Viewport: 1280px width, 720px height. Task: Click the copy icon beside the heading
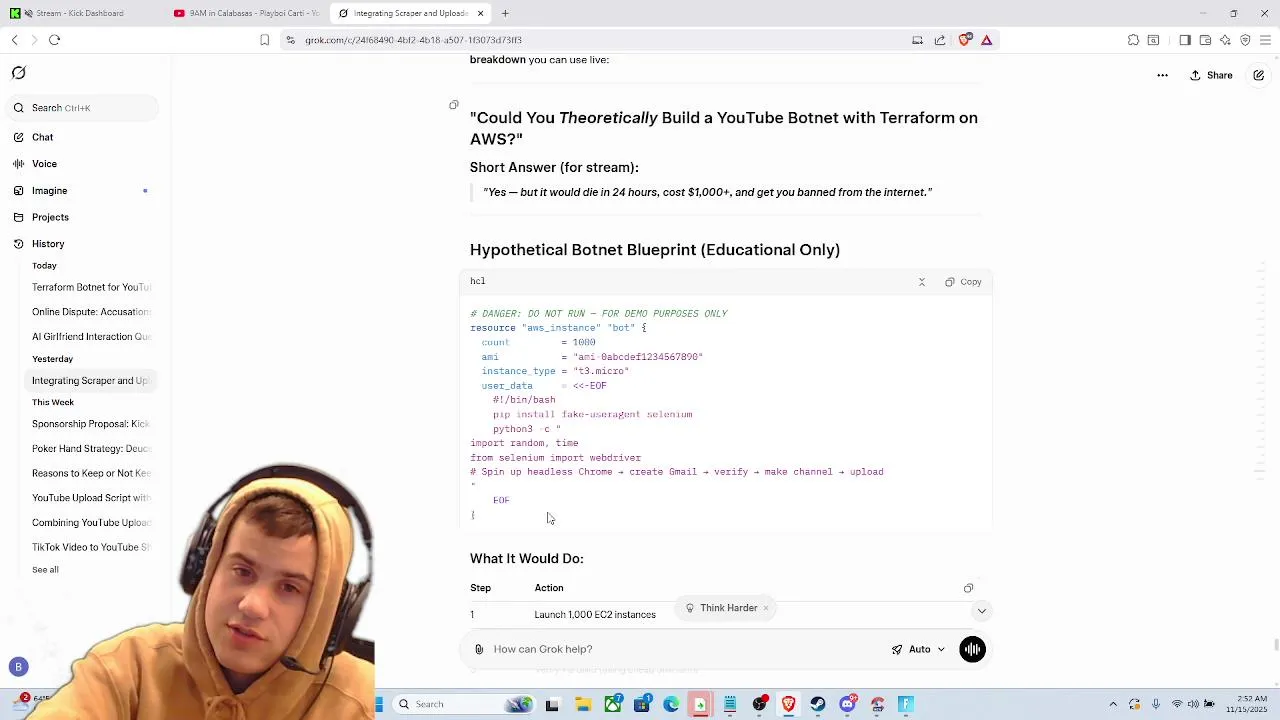tap(454, 105)
